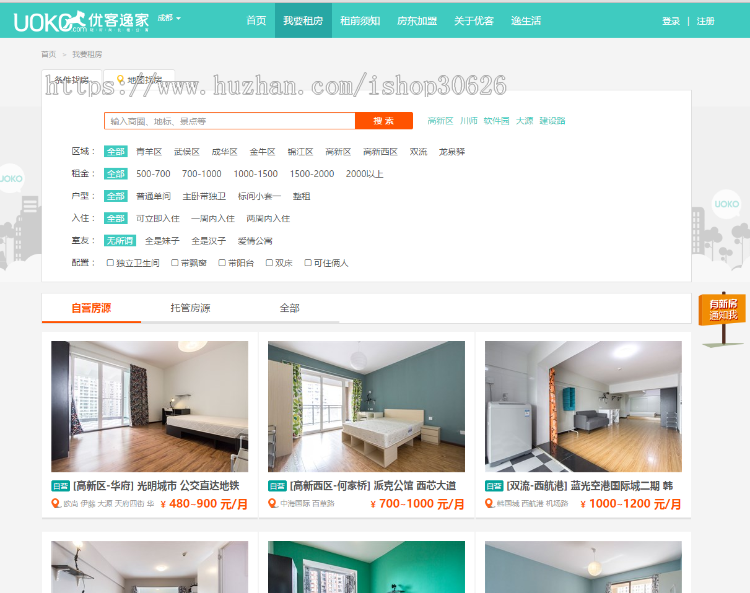Screen dimensions: 750x593
Task: Open the 房东加盟 page
Action: [417, 21]
